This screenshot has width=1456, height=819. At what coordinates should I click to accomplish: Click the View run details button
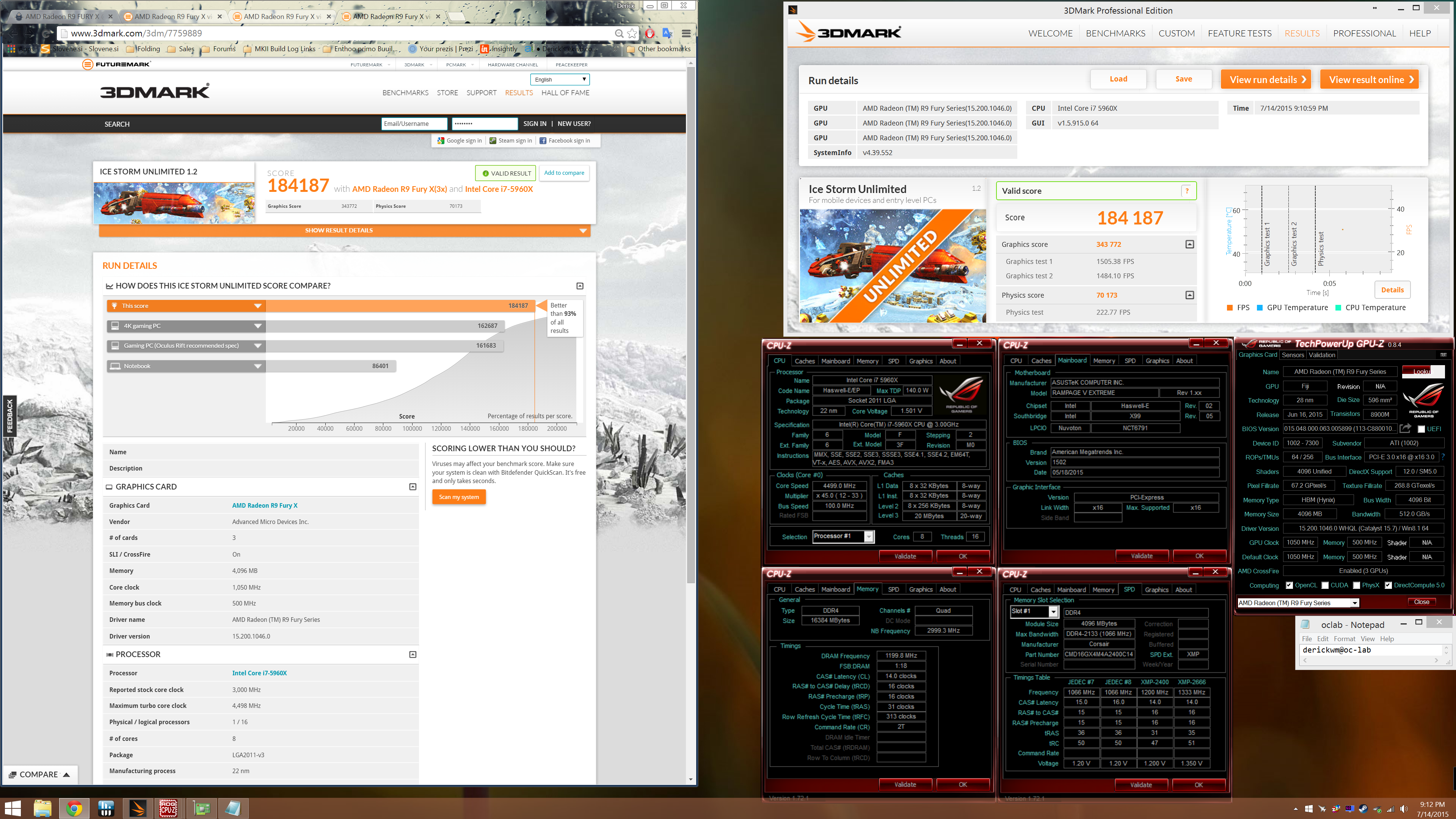coord(1266,80)
